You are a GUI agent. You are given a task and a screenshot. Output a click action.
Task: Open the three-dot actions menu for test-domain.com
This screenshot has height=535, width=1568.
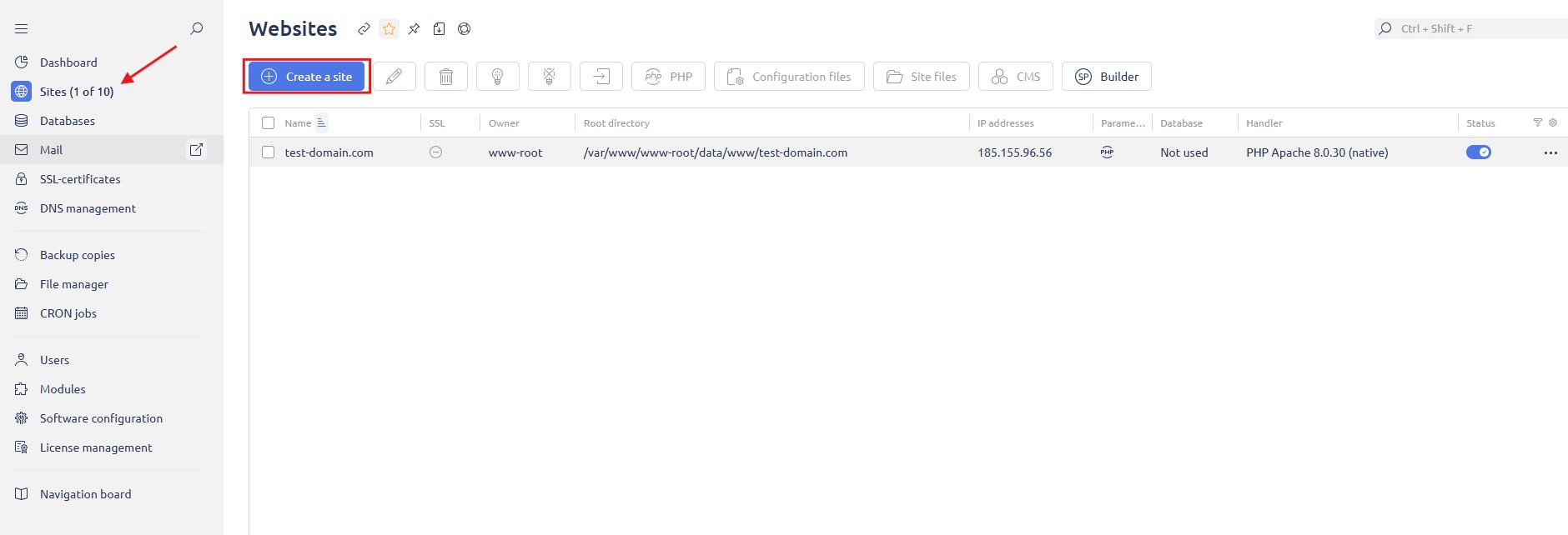(1550, 152)
